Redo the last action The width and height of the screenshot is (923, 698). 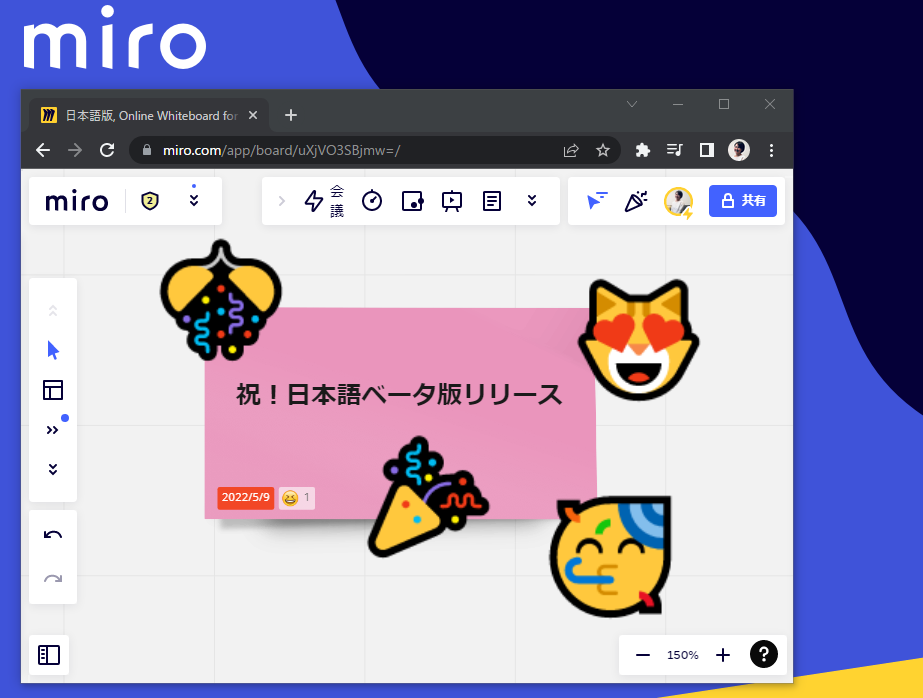53,579
